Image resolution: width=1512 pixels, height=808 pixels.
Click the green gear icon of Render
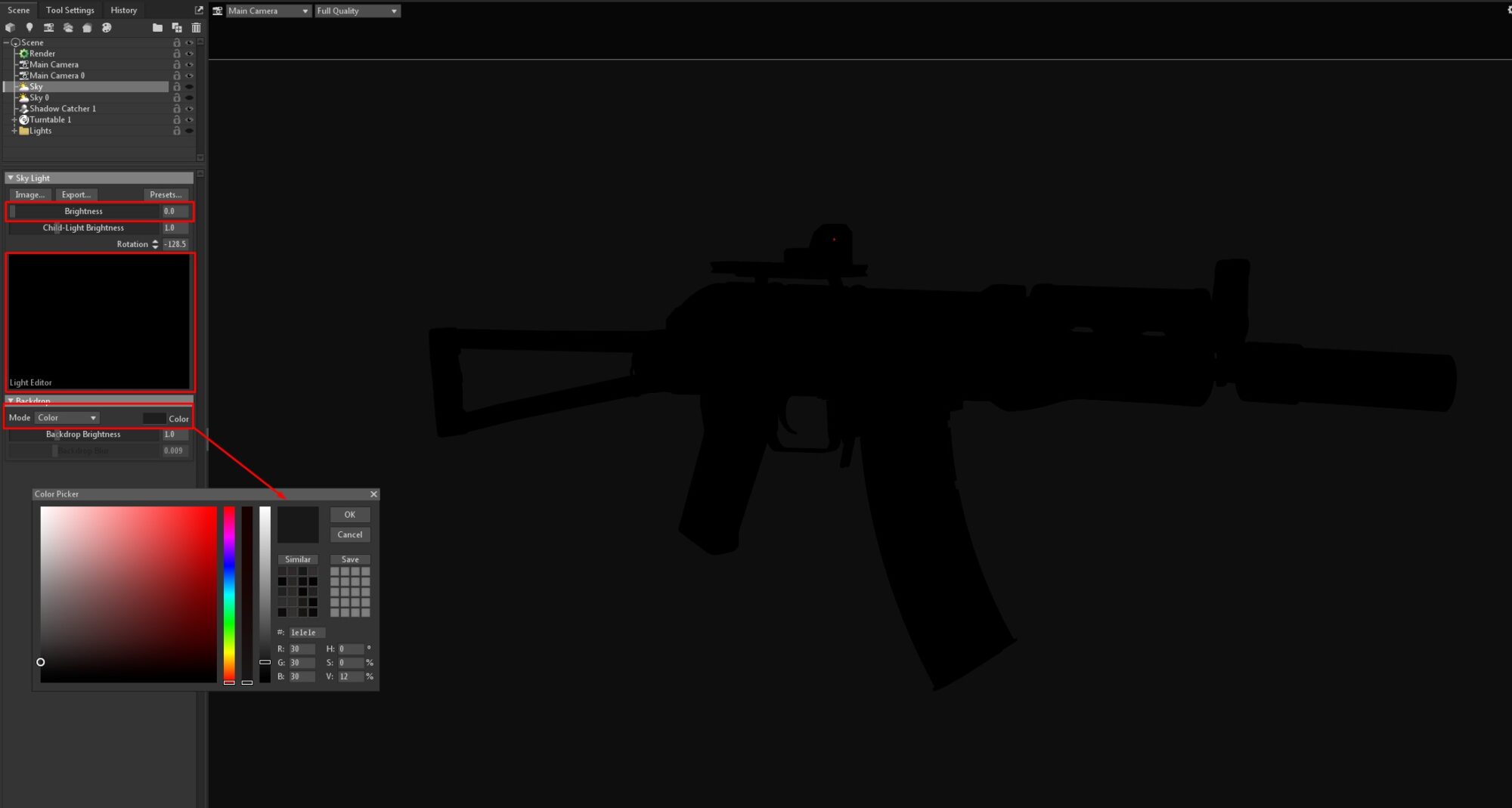coord(23,54)
